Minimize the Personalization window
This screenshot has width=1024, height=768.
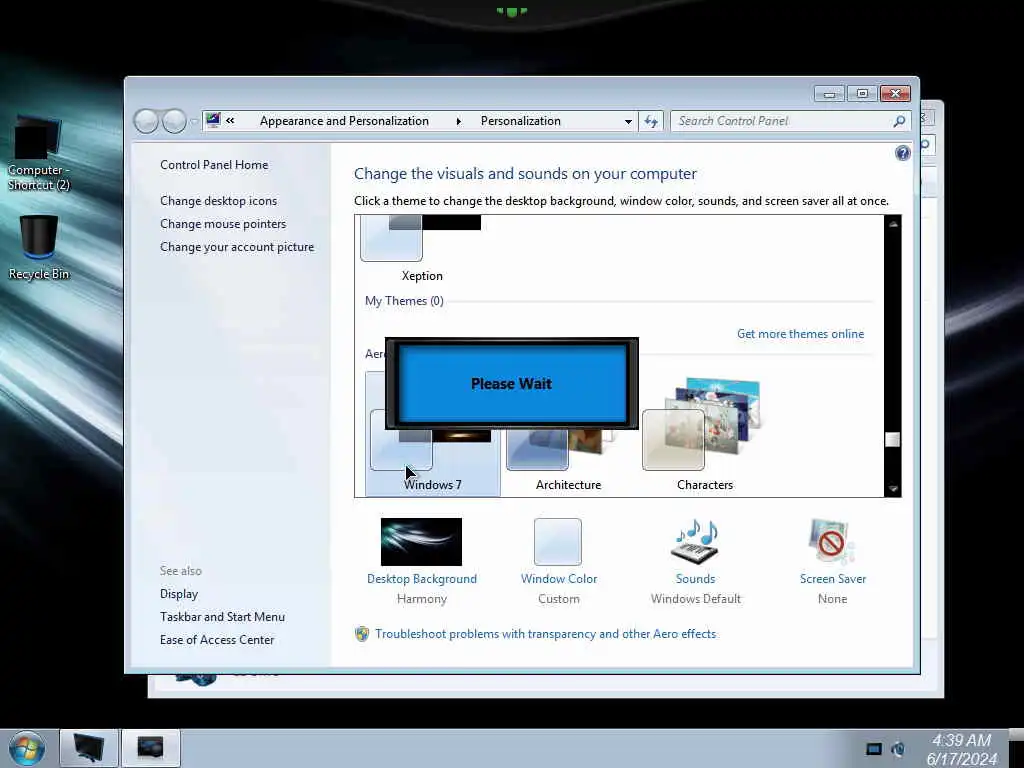pos(829,94)
